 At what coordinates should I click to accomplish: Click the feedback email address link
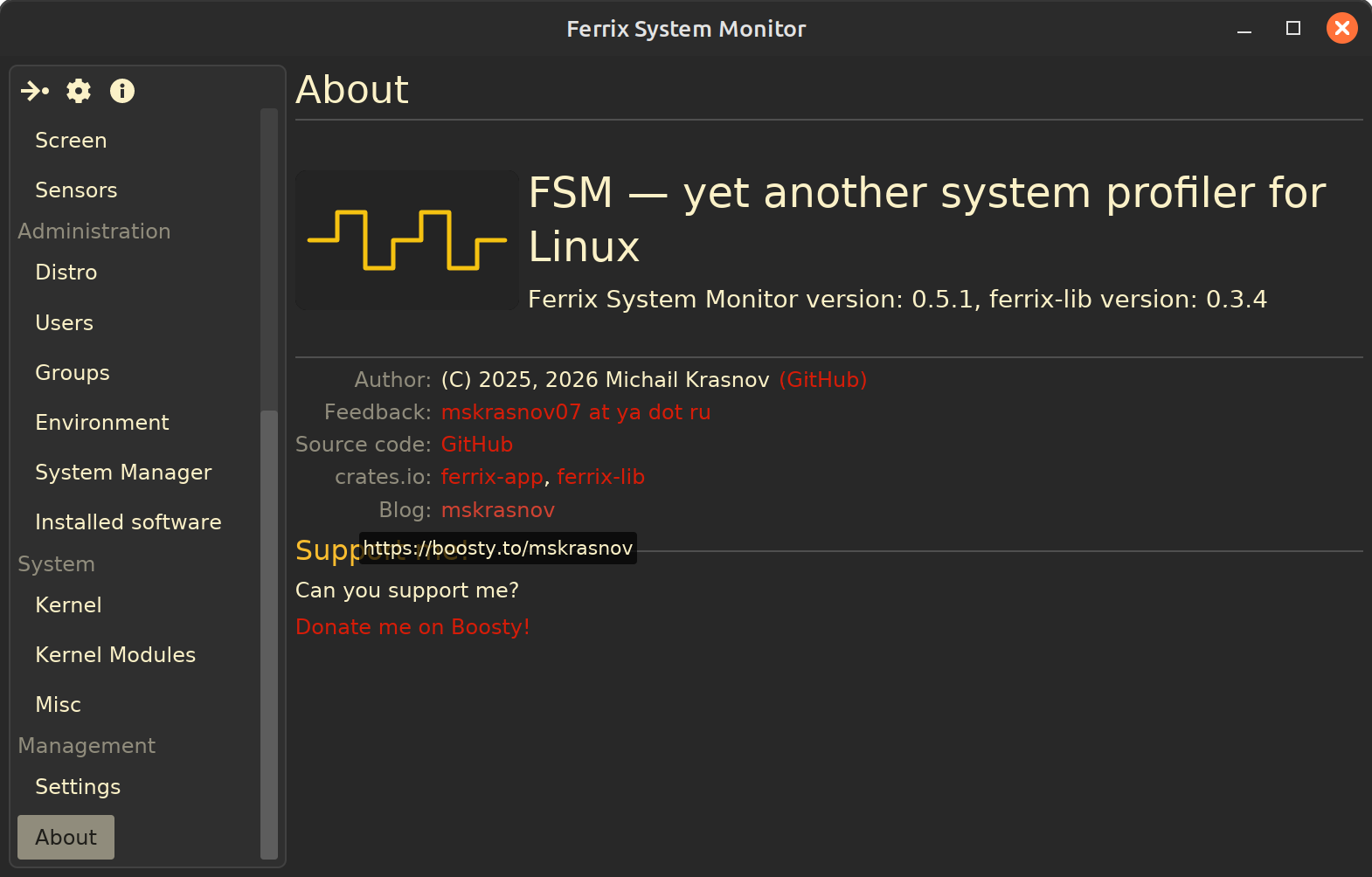pos(575,412)
